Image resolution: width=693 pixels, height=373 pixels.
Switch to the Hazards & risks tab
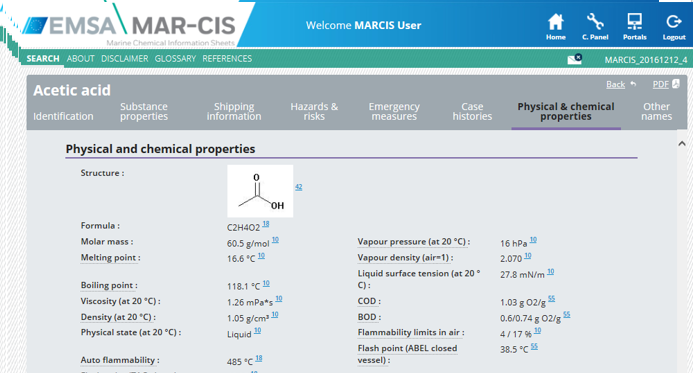point(314,111)
